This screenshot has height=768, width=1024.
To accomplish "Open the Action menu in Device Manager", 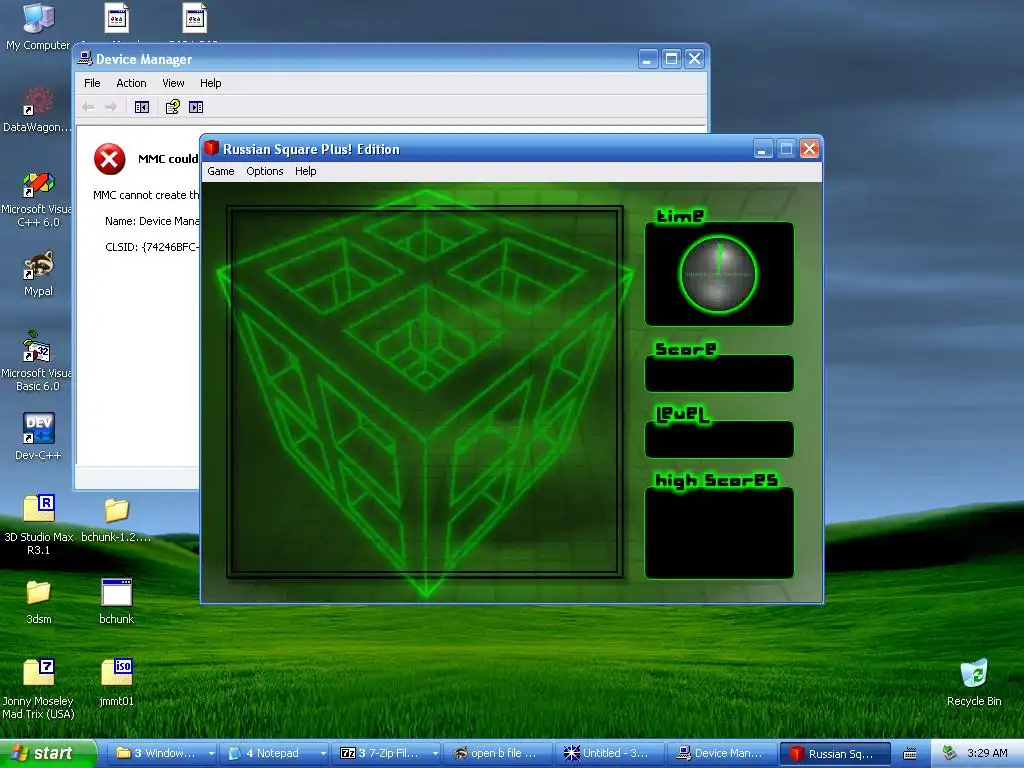I will click(131, 83).
